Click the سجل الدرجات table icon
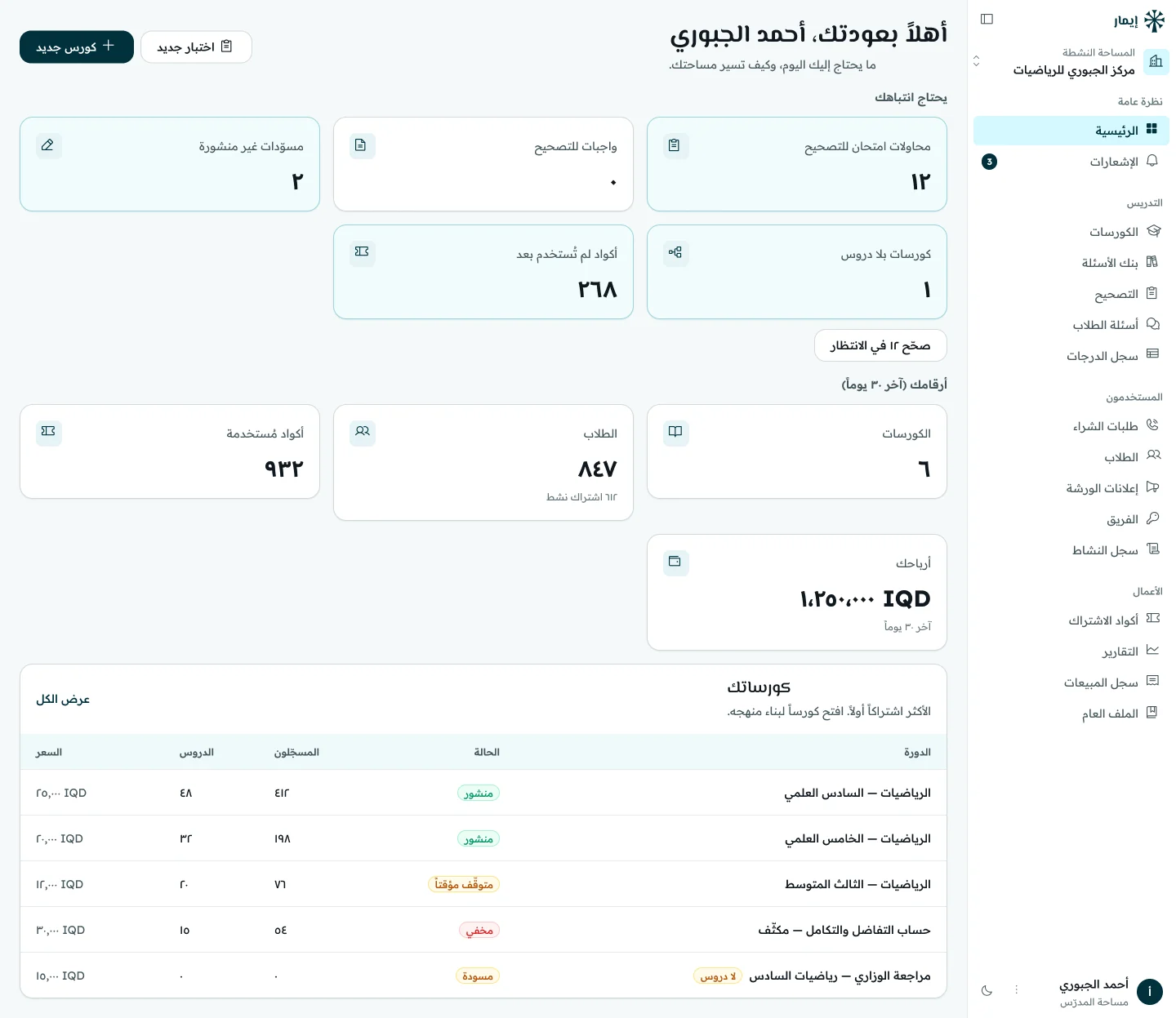 coord(1152,354)
